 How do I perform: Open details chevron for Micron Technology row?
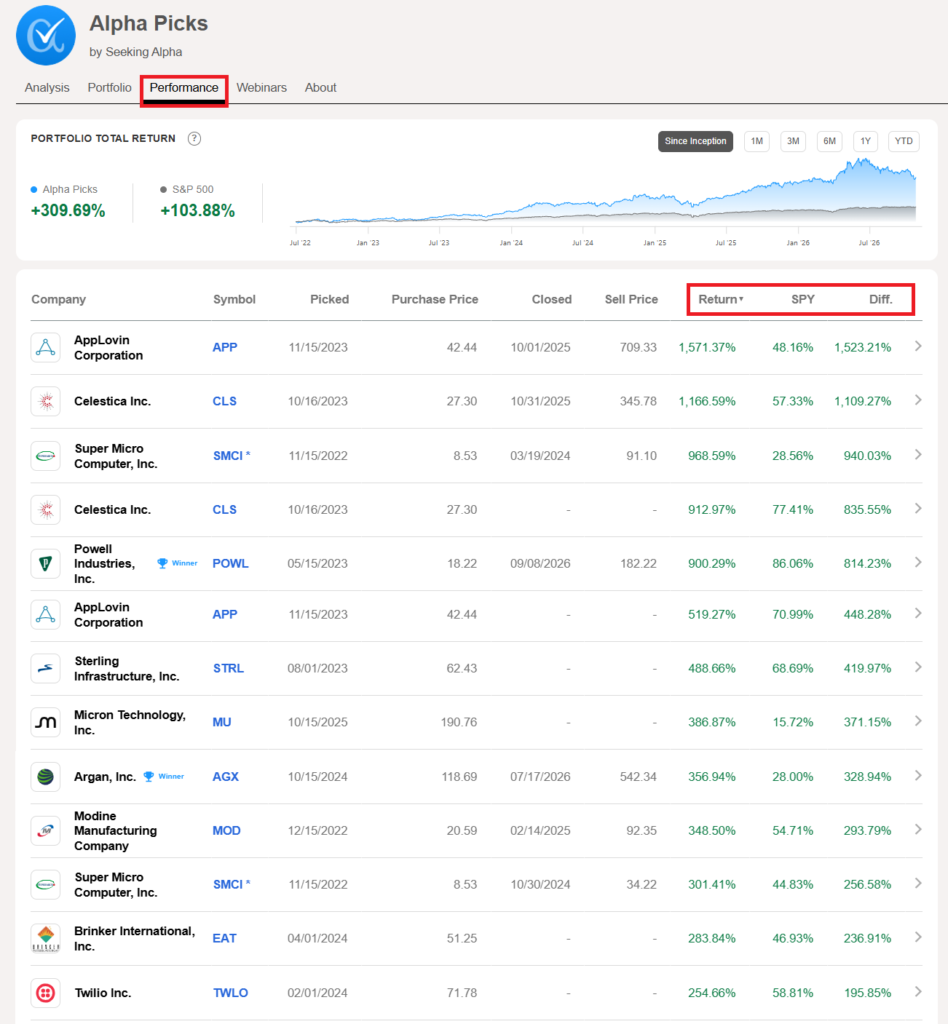[x=918, y=721]
